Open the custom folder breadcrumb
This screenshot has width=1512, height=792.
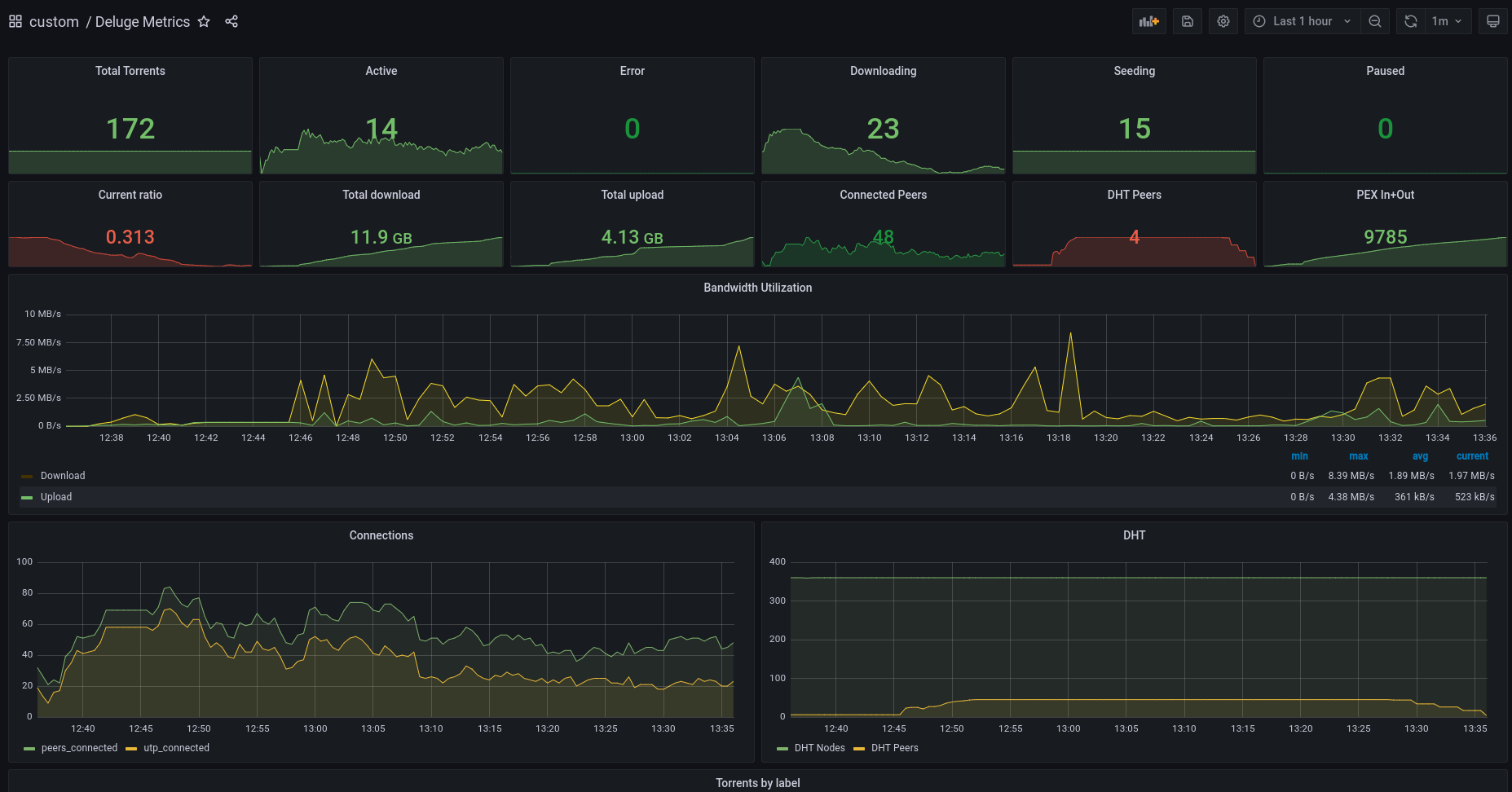point(54,22)
